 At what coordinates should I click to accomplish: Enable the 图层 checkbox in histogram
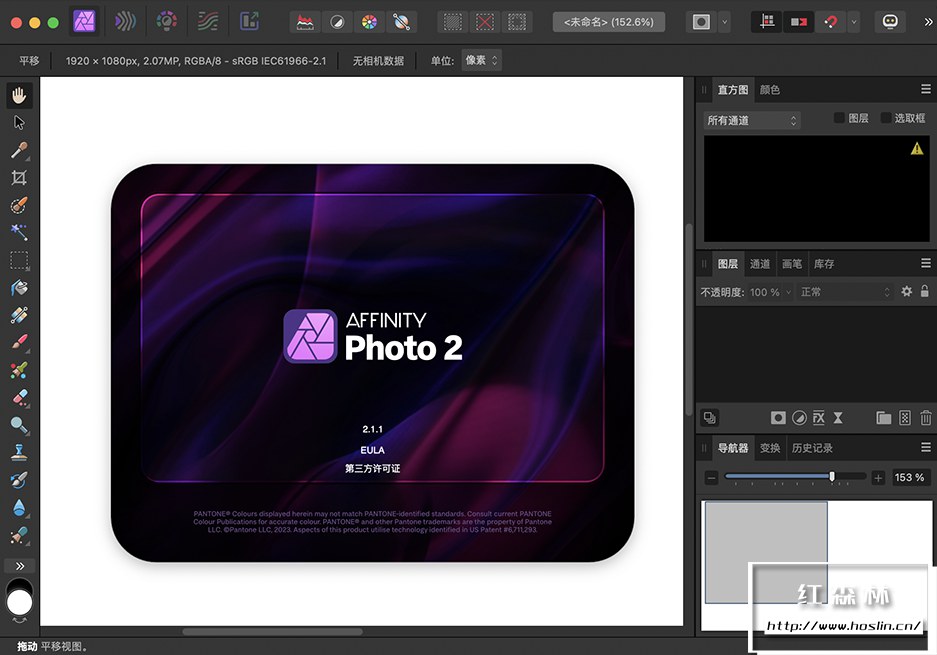pos(839,118)
